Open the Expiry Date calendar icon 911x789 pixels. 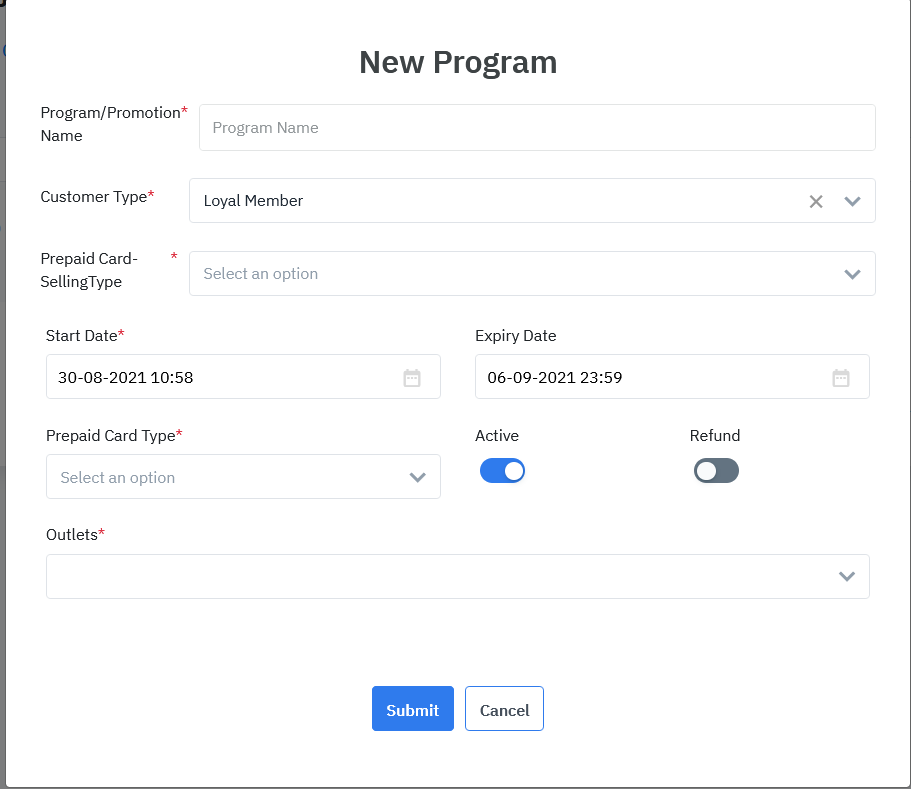point(841,378)
